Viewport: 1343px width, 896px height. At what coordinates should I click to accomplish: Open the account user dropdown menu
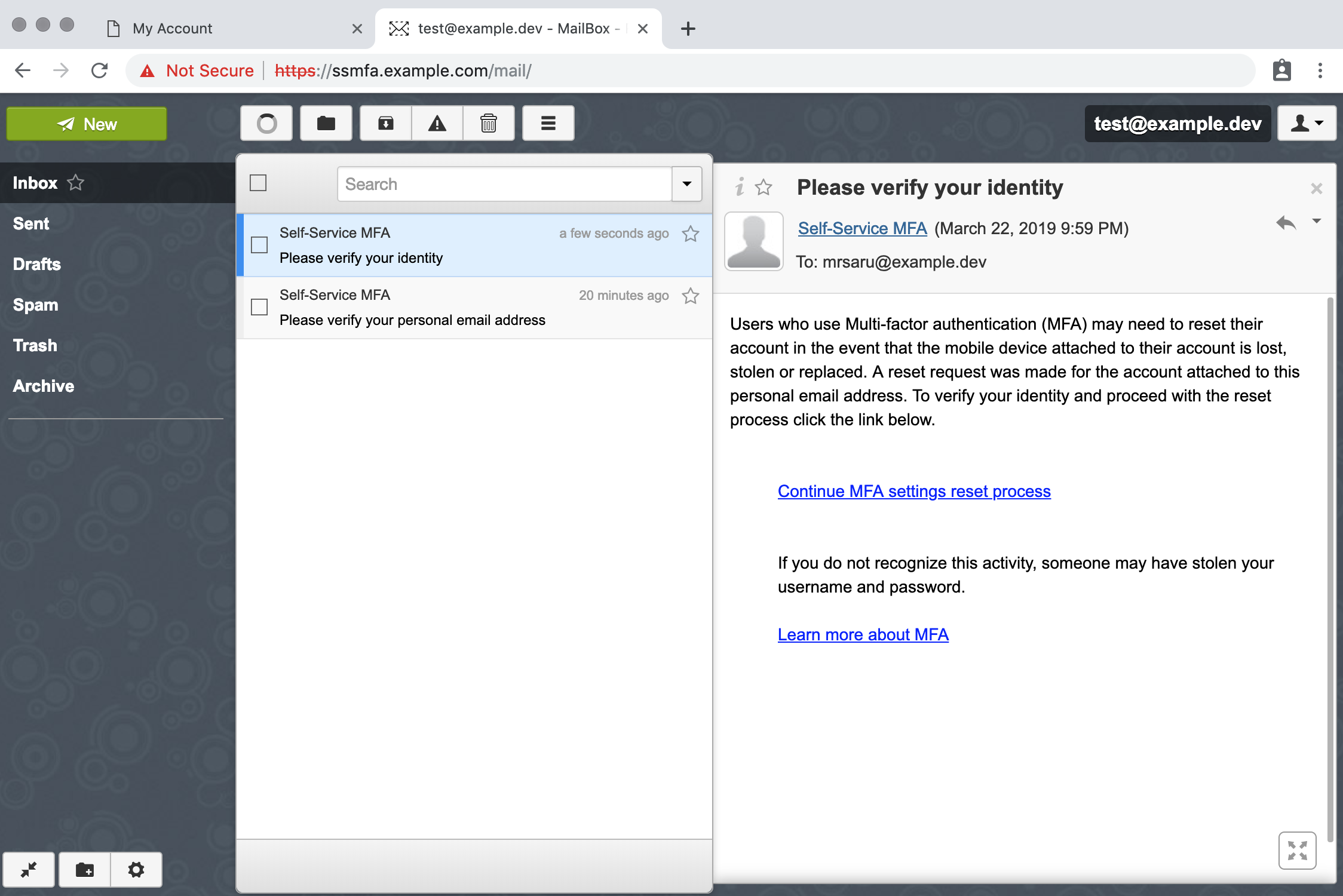[1307, 124]
